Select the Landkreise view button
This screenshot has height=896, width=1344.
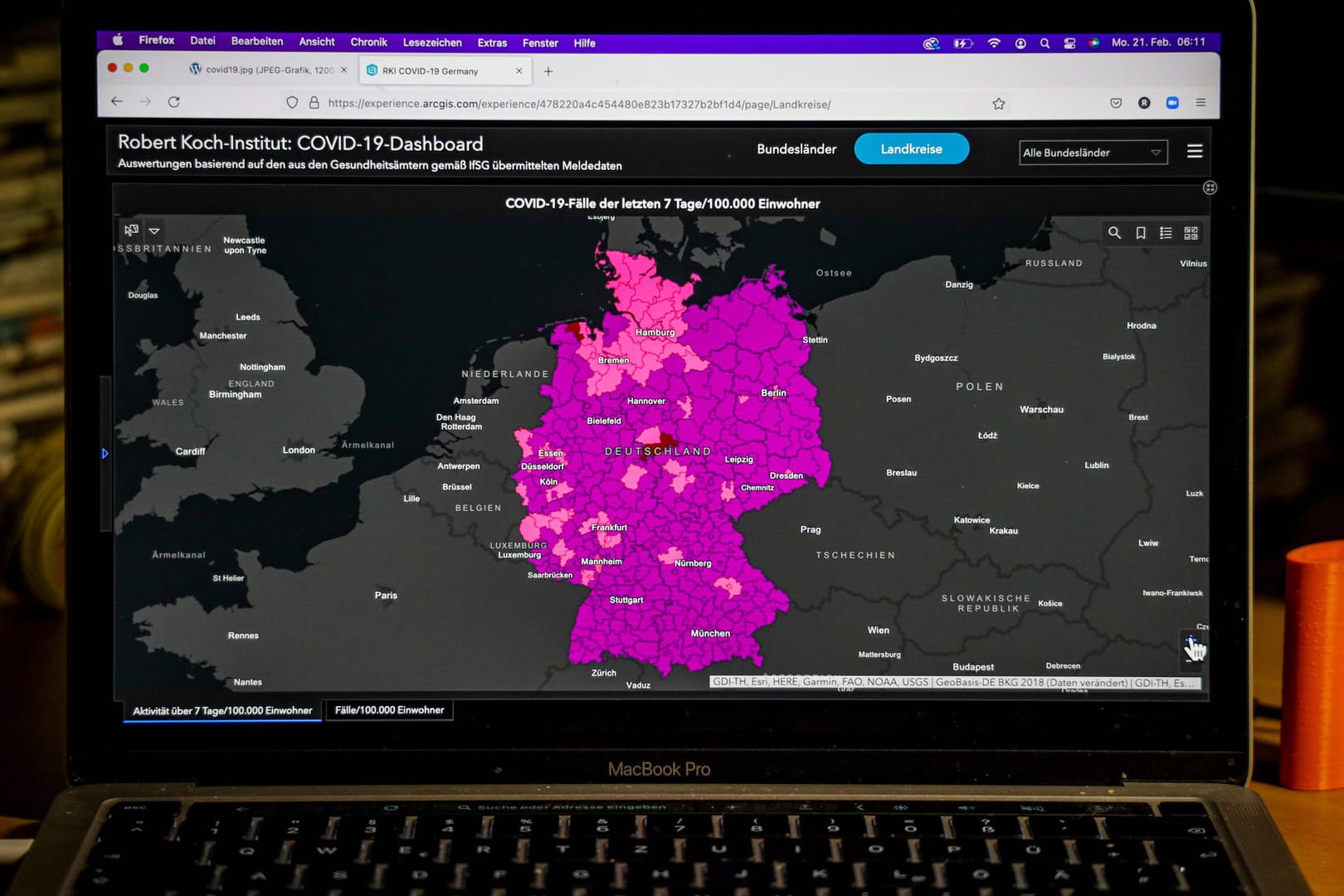912,149
